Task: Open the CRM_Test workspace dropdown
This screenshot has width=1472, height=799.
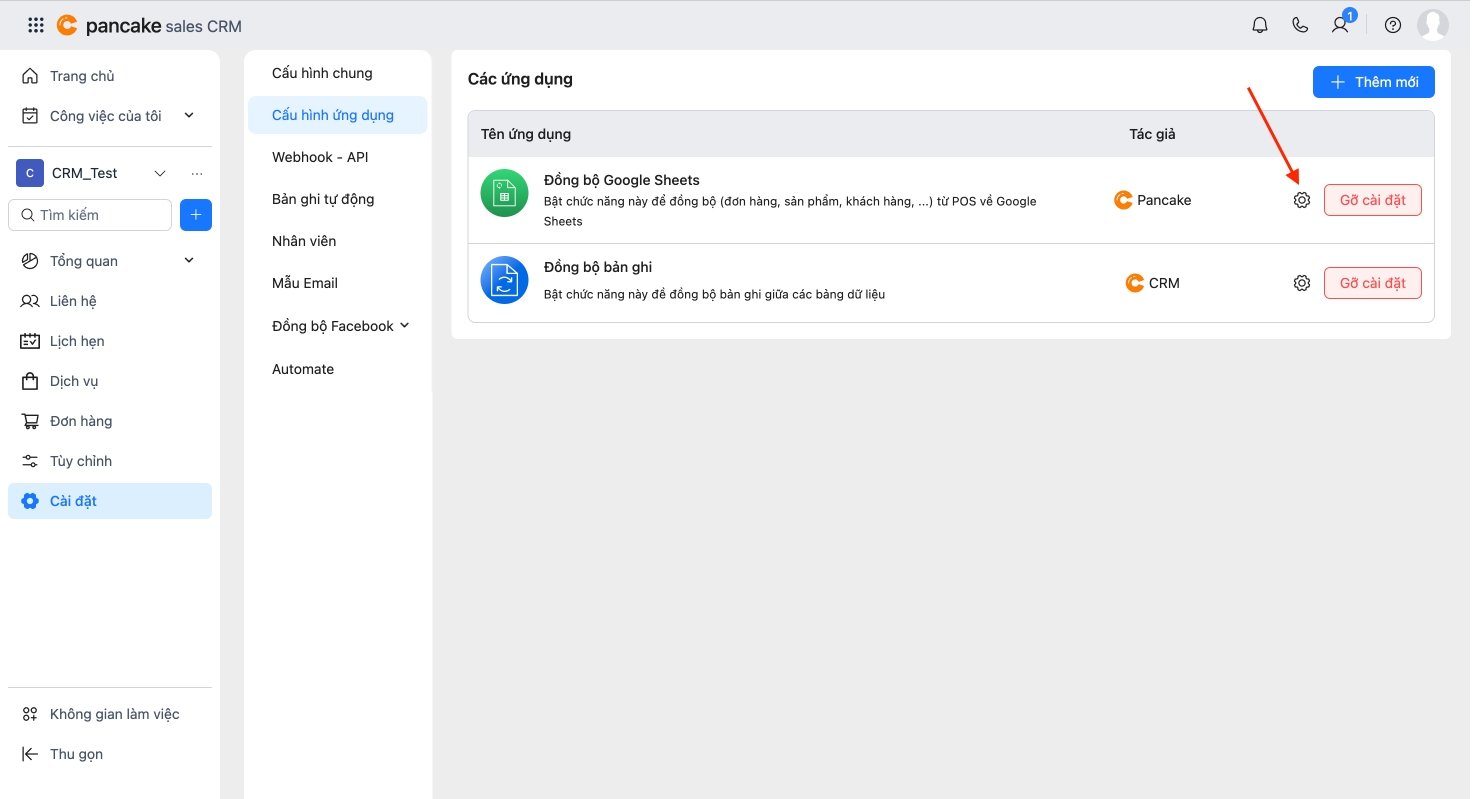Action: (160, 174)
